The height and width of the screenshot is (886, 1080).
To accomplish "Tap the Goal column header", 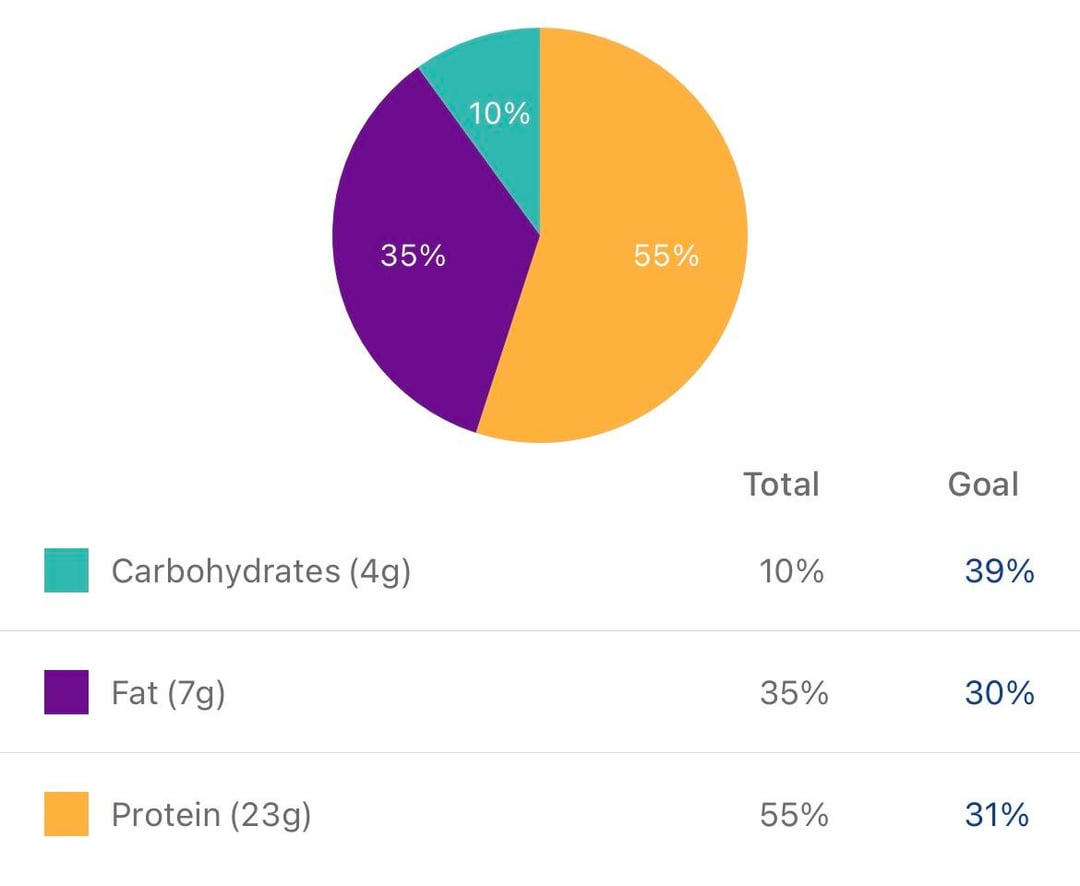I will click(983, 485).
